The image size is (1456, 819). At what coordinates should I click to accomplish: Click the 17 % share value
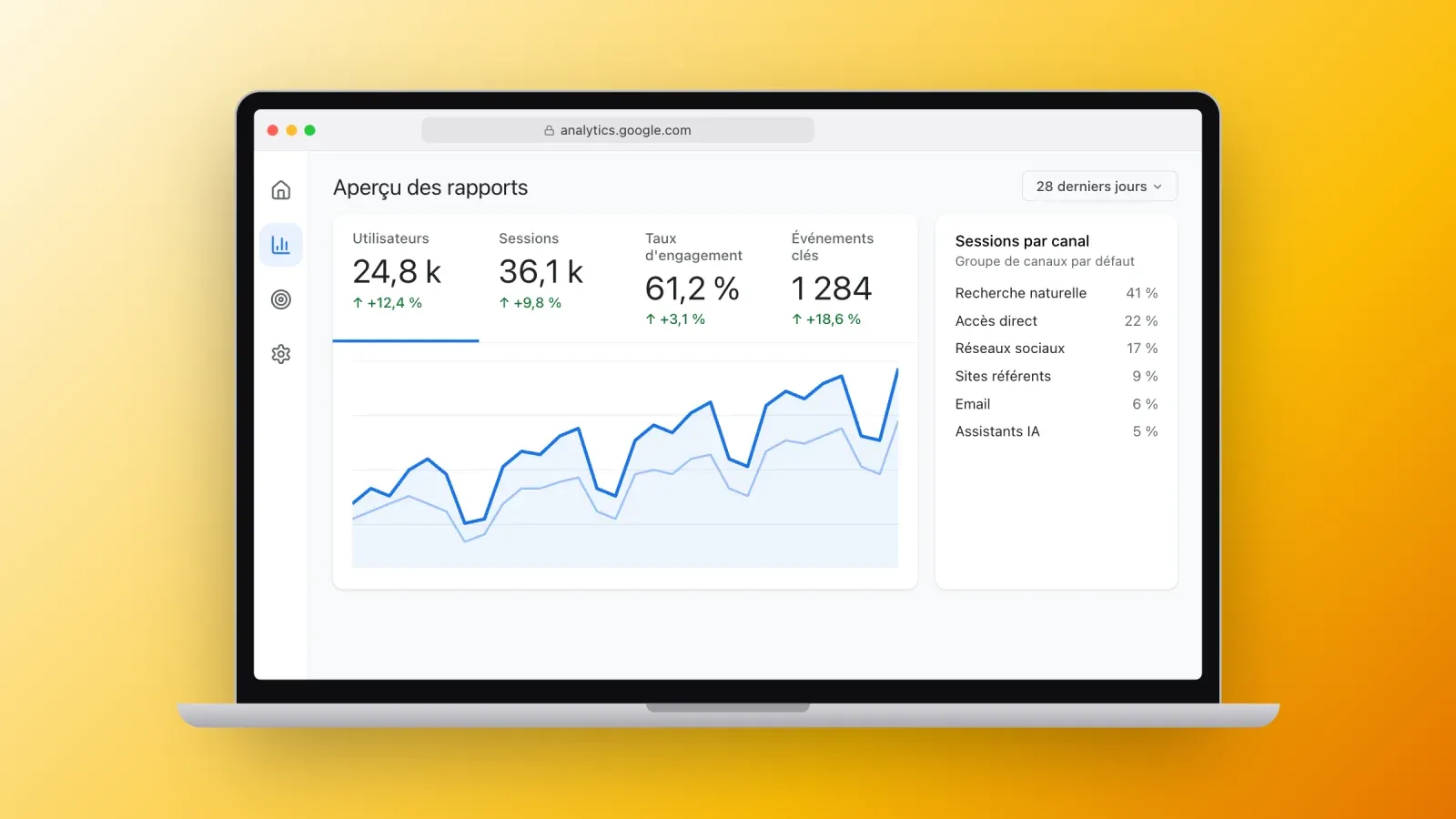(x=1142, y=349)
